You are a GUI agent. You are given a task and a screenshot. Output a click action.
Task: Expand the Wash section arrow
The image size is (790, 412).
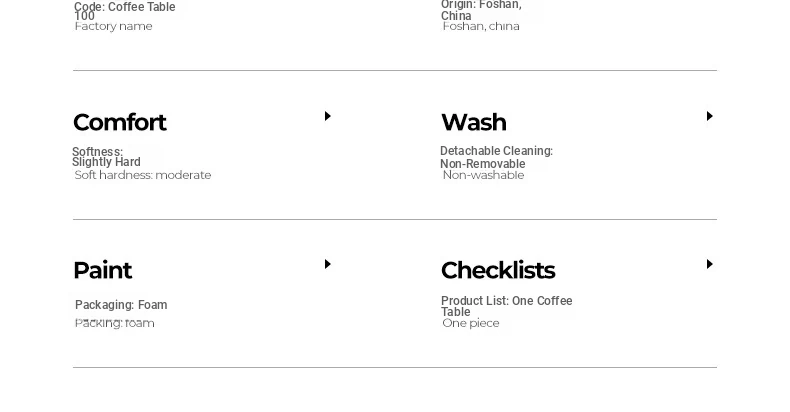coord(709,116)
